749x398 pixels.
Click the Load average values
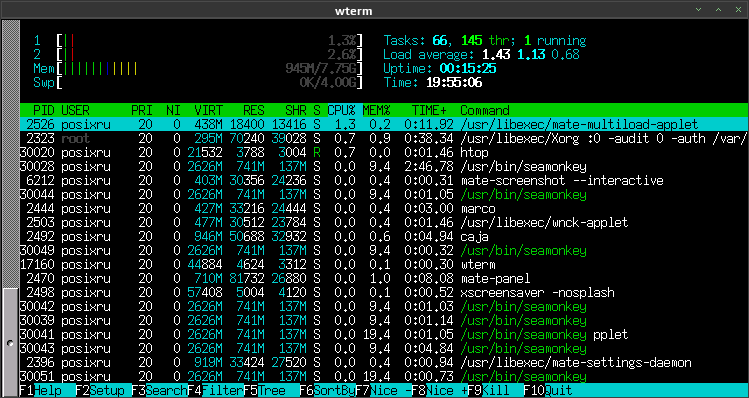pyautogui.click(x=531, y=54)
